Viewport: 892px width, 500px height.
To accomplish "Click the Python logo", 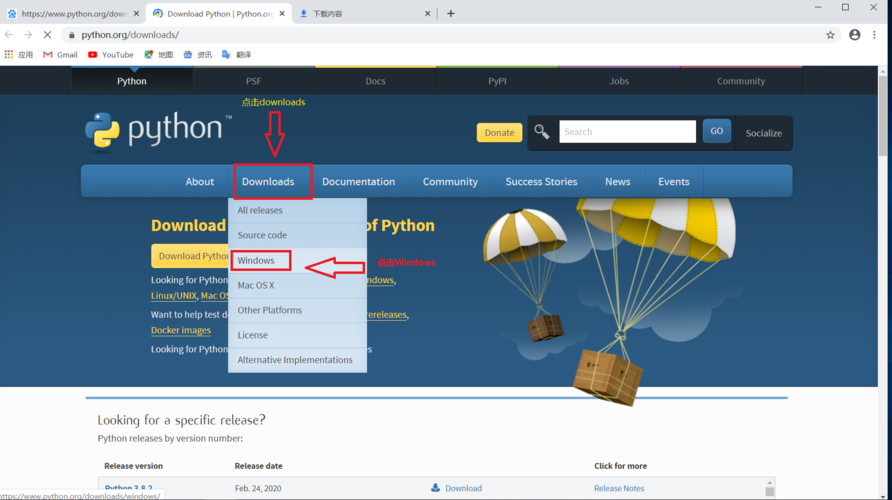I will click(x=158, y=131).
